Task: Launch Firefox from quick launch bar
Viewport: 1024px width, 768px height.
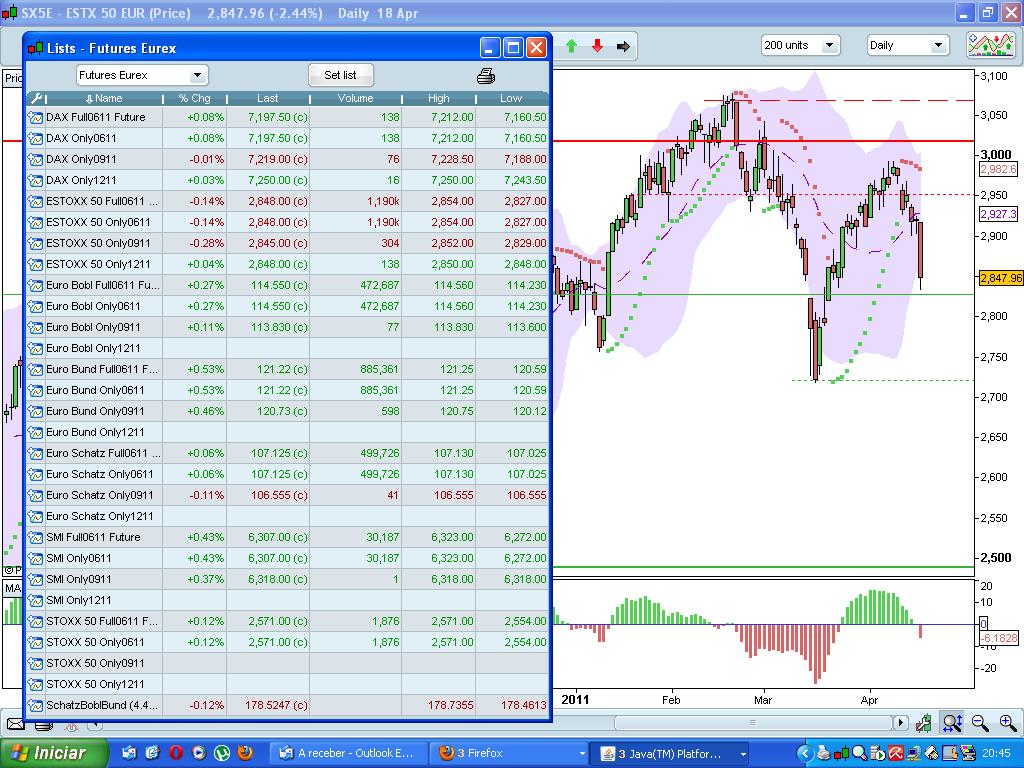Action: coord(245,753)
